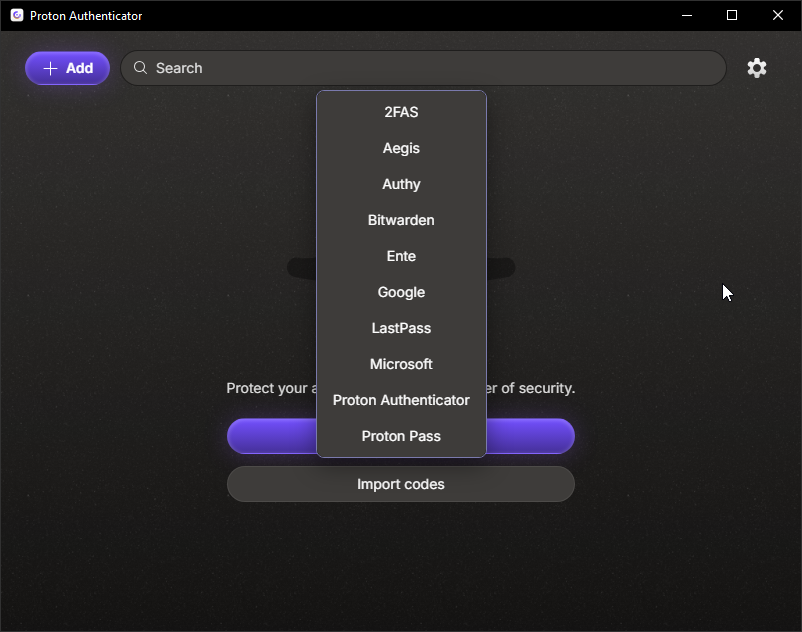802x632 pixels.
Task: Click the magnifying glass search icon
Action: pyautogui.click(x=140, y=67)
